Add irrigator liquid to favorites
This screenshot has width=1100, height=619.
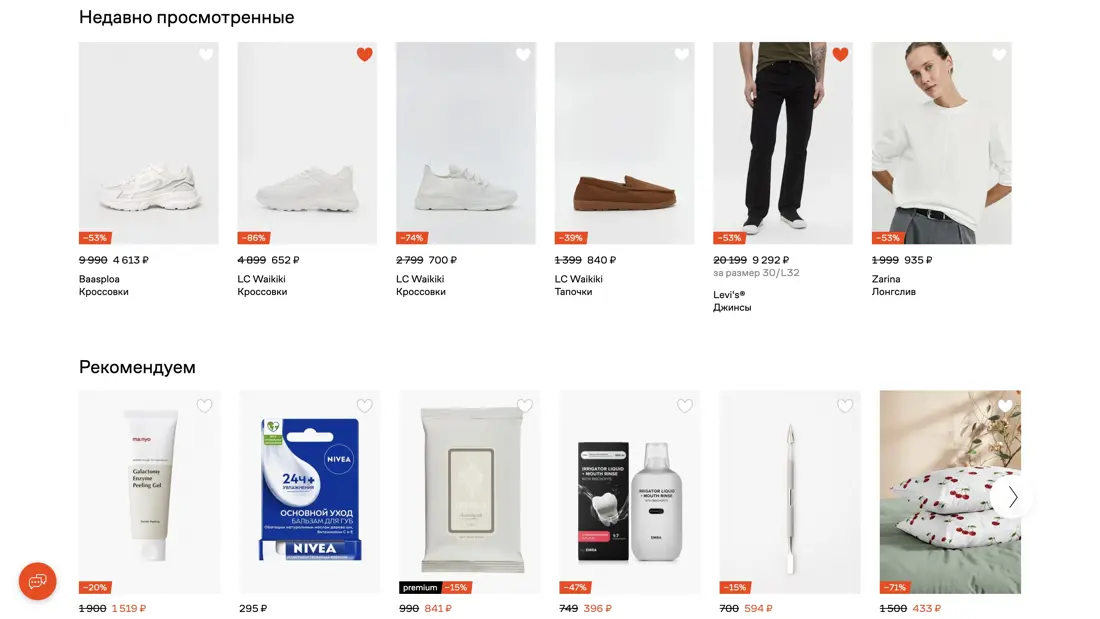click(x=685, y=406)
